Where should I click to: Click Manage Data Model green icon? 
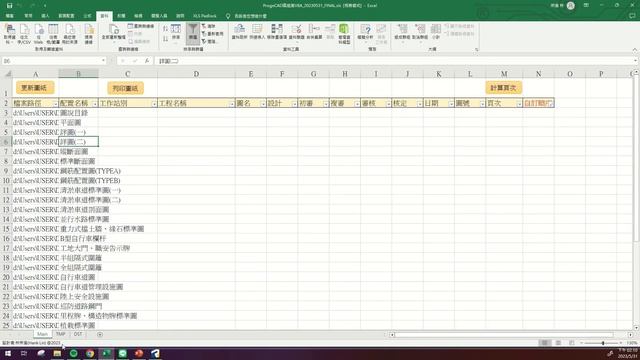coord(344,34)
